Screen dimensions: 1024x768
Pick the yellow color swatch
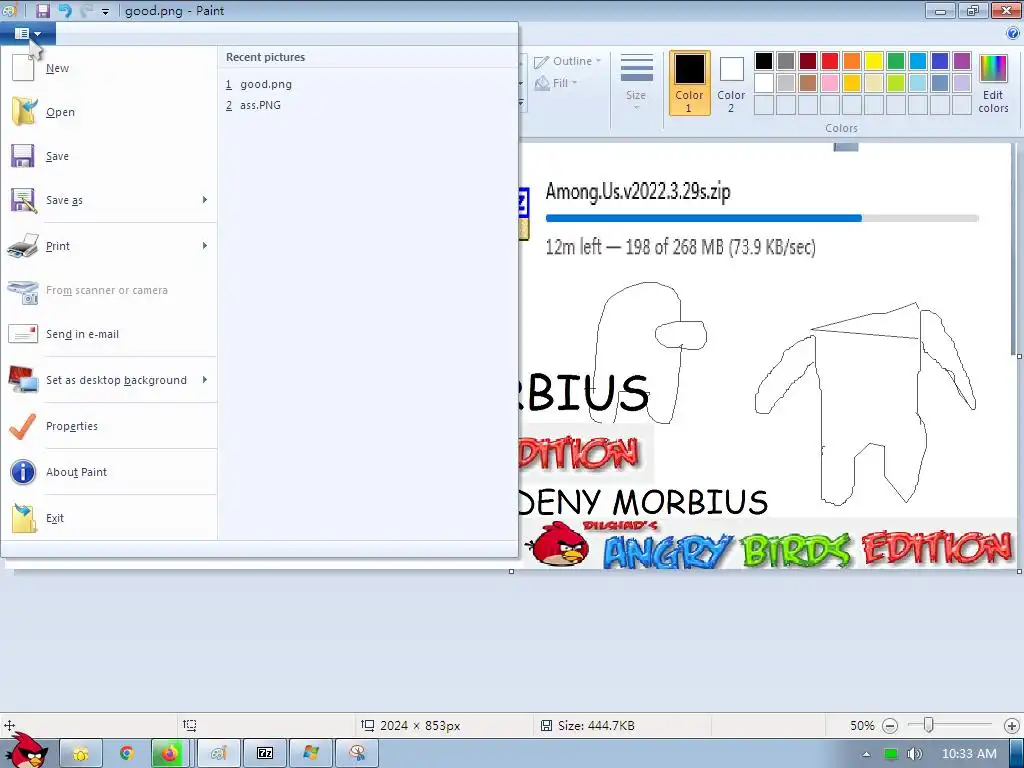coord(874,61)
